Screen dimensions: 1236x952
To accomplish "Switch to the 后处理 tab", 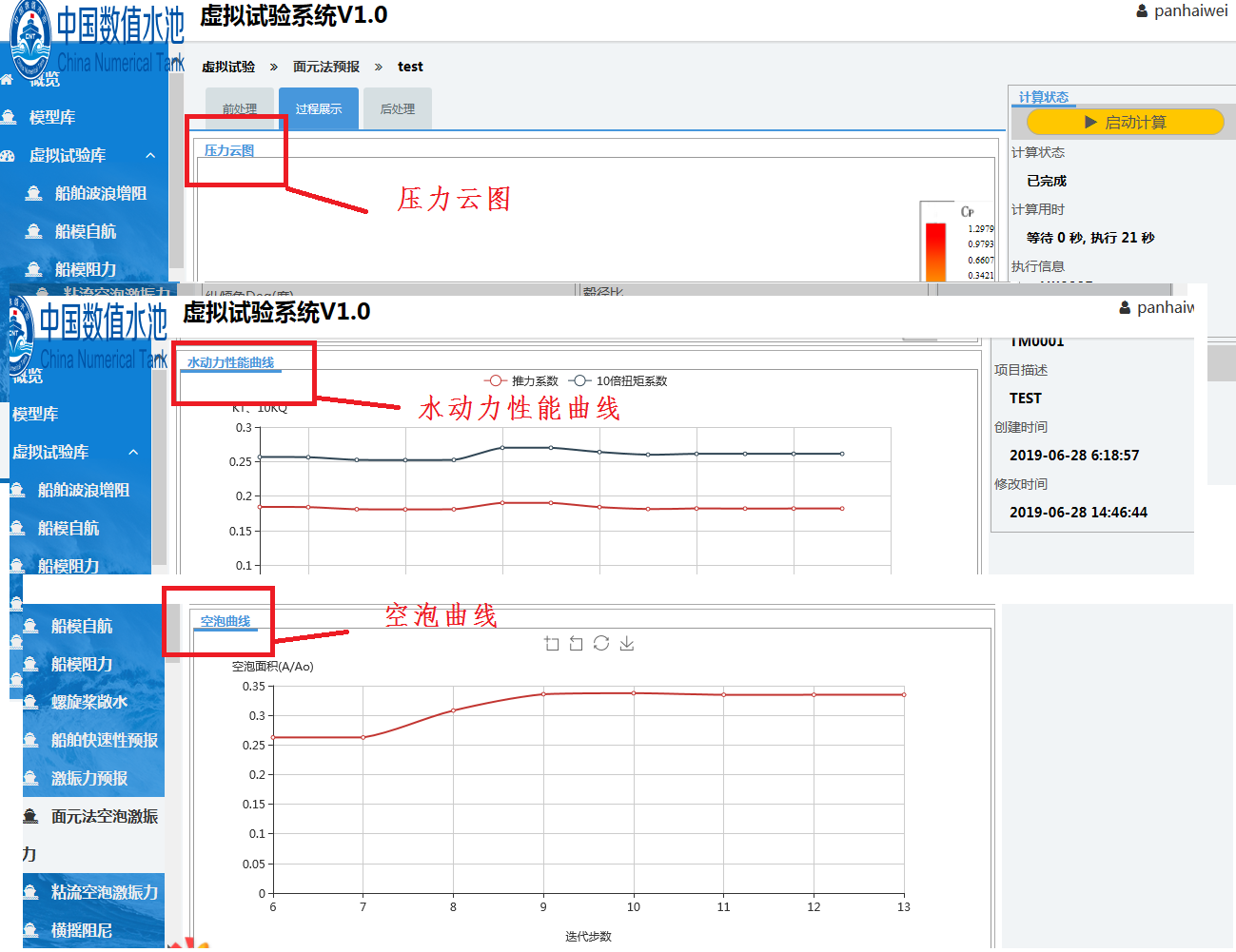I will 398,109.
